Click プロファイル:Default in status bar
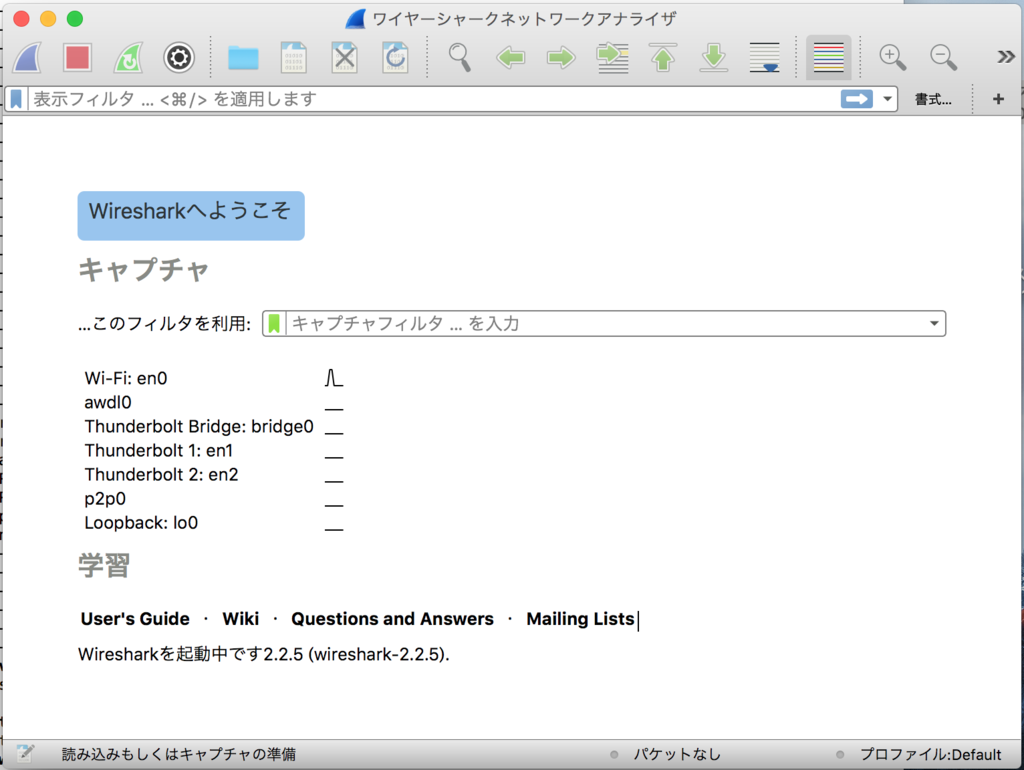Viewport: 1024px width, 770px height. coord(930,754)
